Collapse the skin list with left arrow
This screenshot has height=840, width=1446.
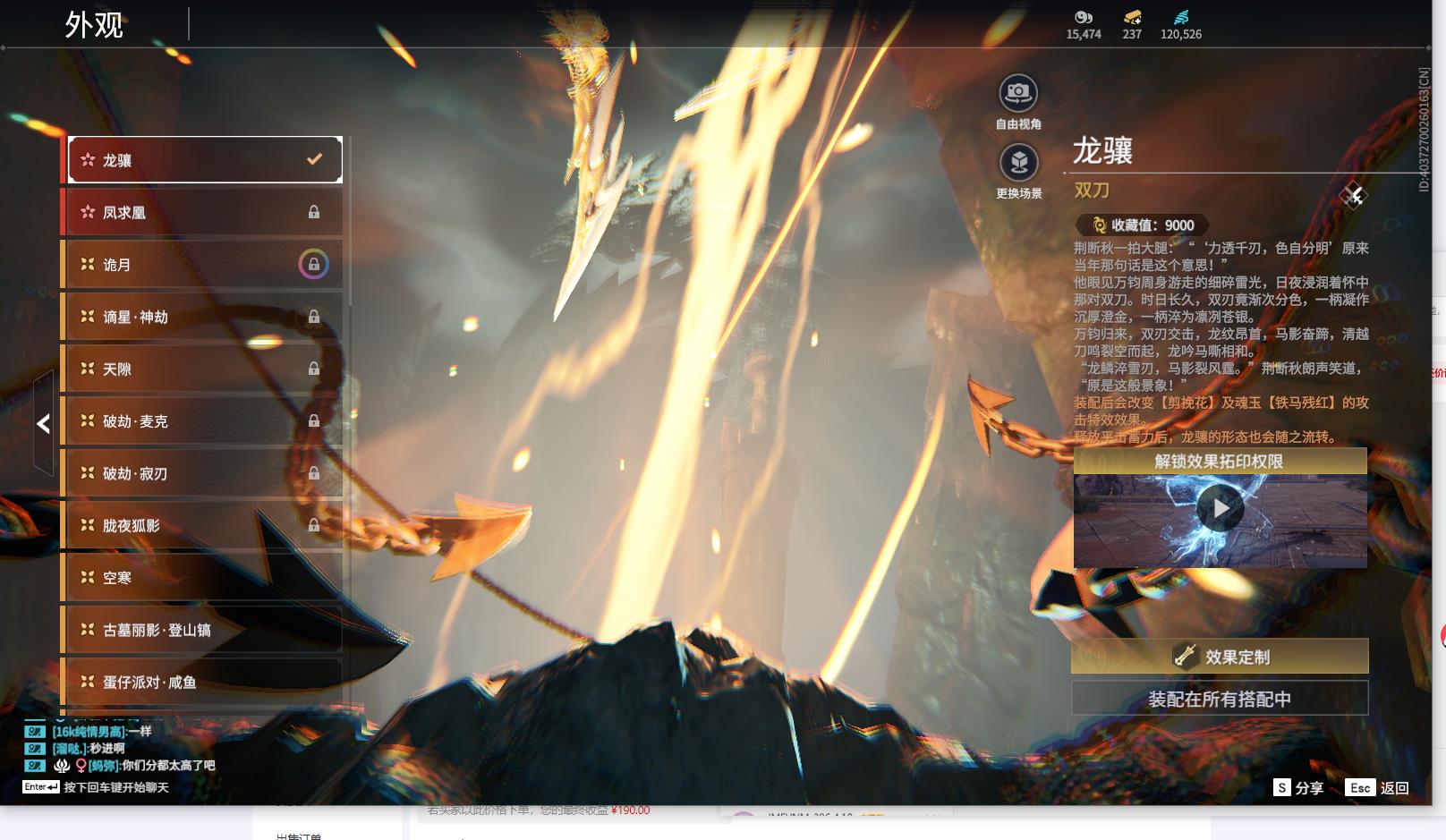(x=43, y=423)
